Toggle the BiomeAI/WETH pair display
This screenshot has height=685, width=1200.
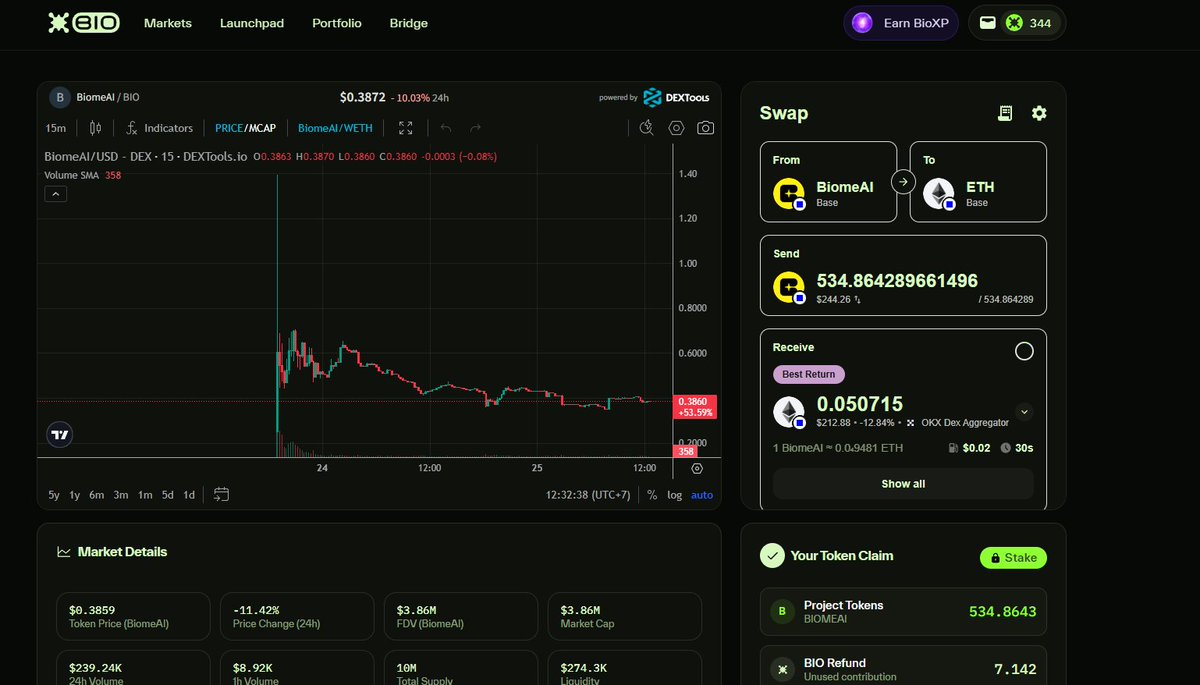335,128
